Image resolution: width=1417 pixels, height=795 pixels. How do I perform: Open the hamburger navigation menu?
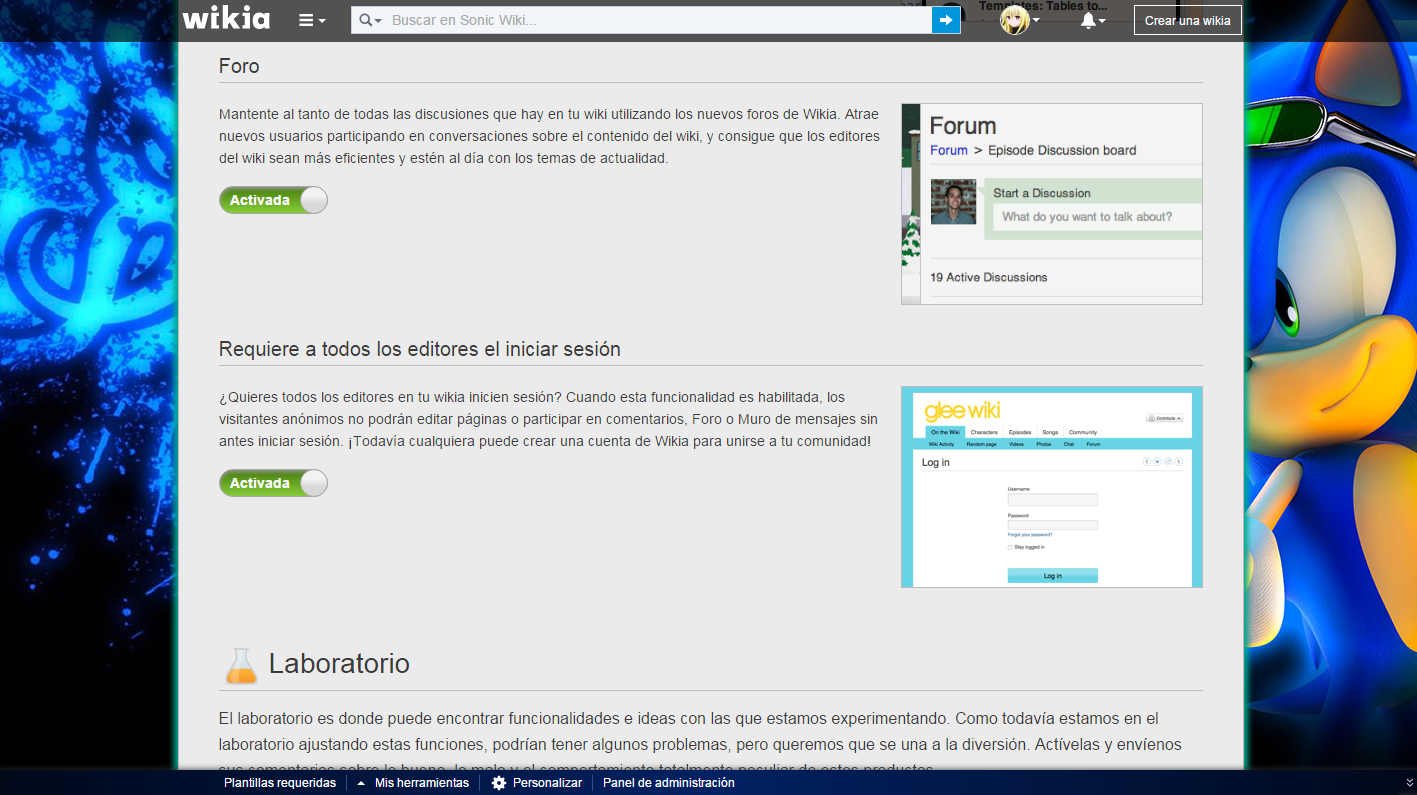[312, 20]
